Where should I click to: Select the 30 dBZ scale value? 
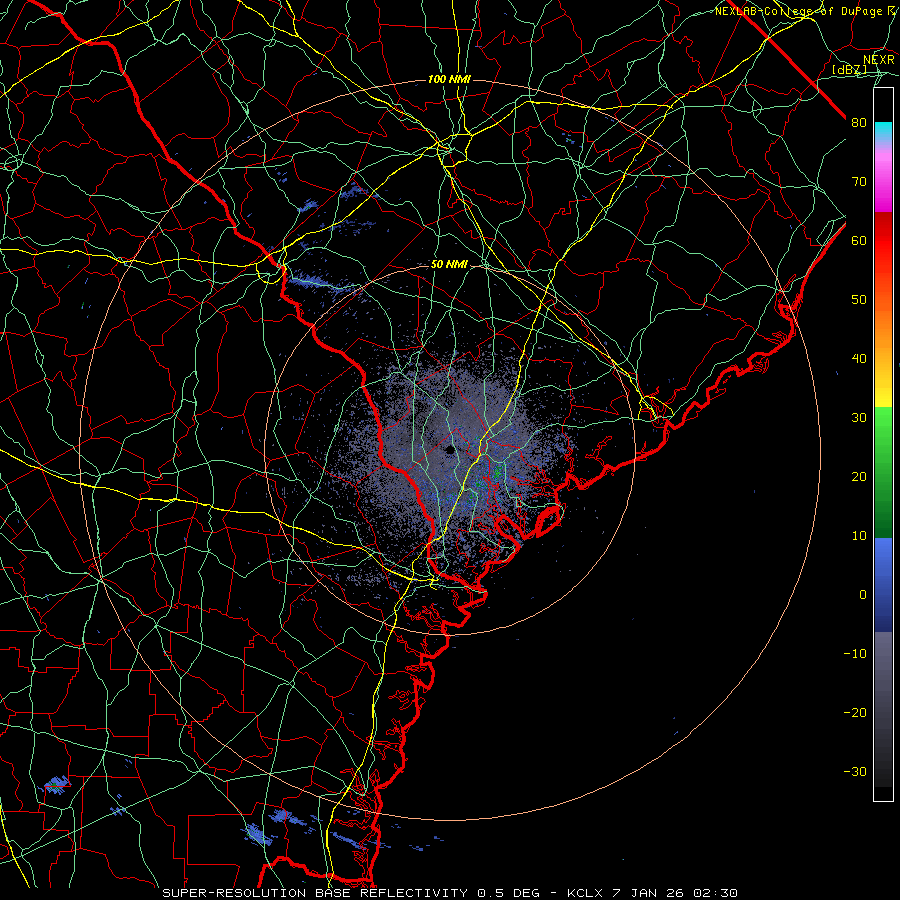pos(859,417)
